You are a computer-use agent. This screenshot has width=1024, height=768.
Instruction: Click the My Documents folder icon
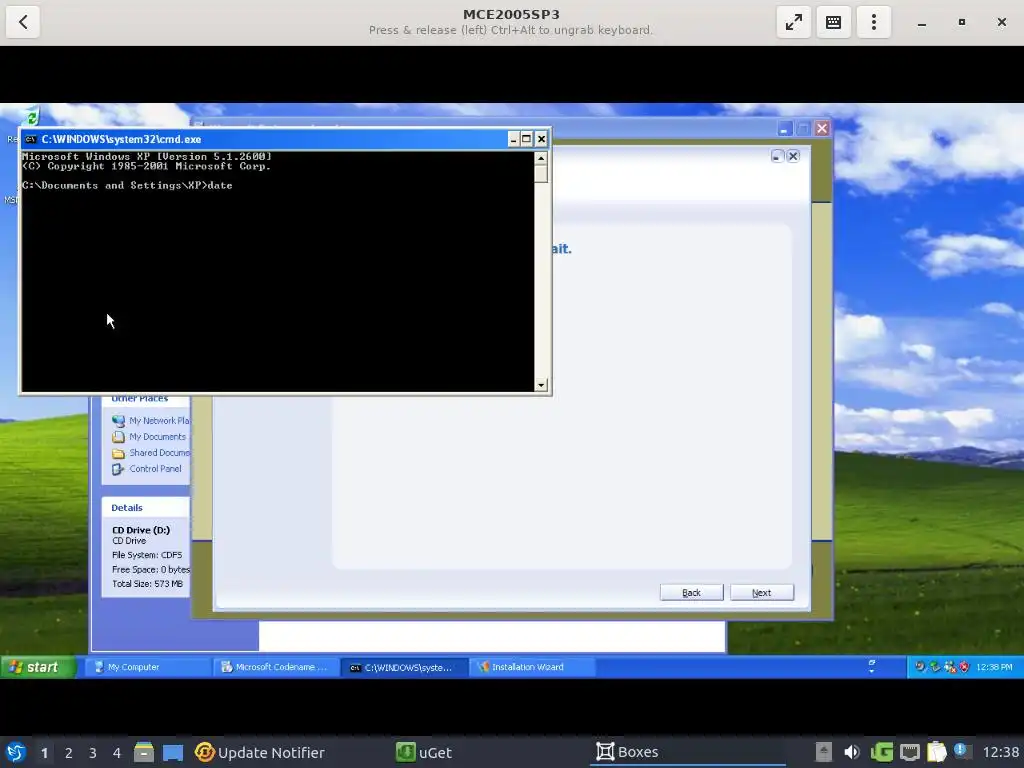[118, 437]
